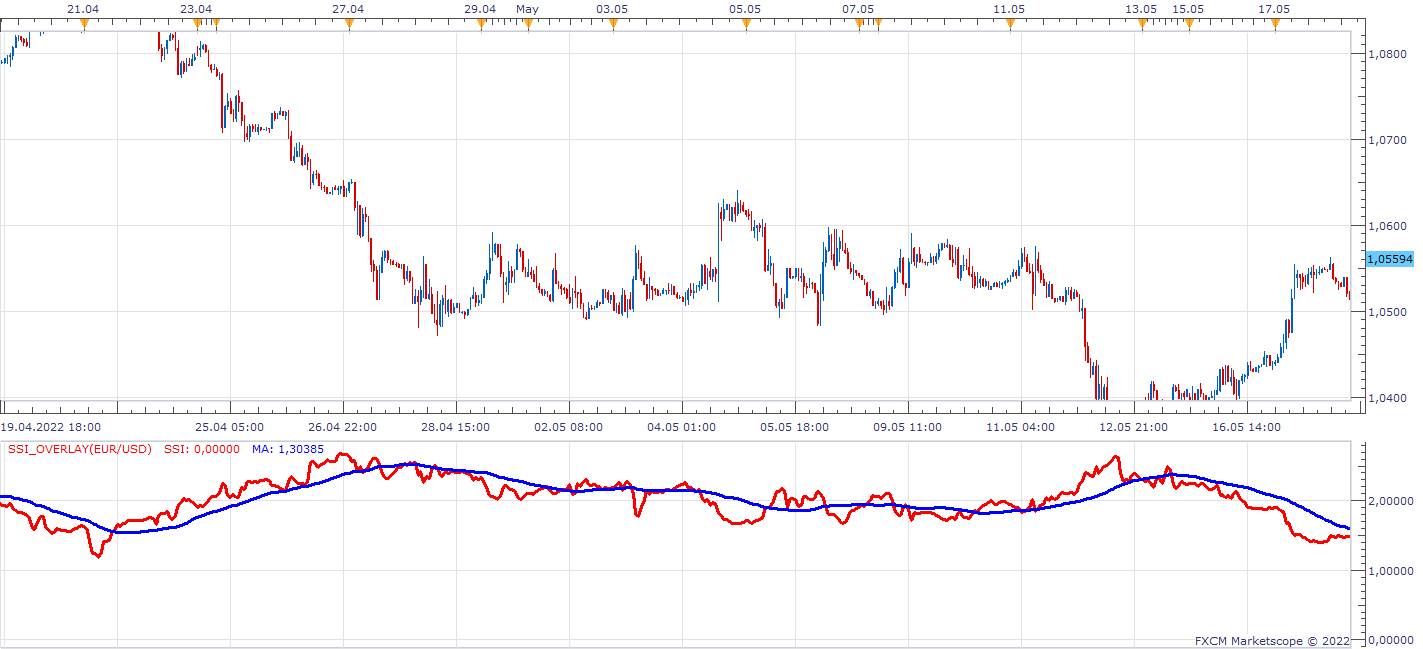Click the orange marker under 11.05
The width and height of the screenshot is (1423, 649).
[x=1010, y=25]
